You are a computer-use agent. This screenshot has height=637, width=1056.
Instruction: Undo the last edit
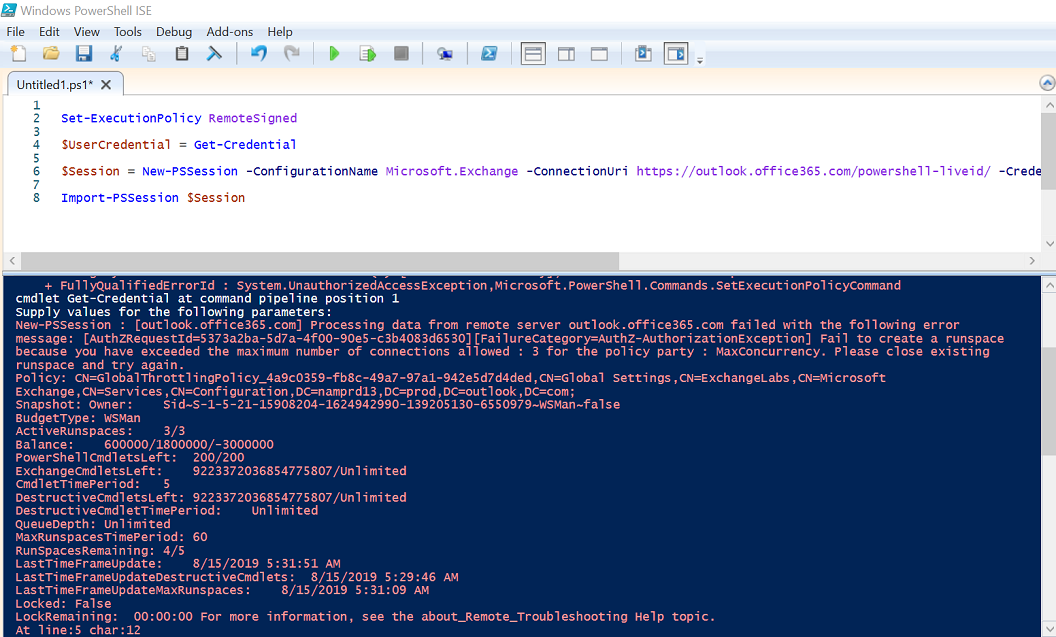(258, 53)
